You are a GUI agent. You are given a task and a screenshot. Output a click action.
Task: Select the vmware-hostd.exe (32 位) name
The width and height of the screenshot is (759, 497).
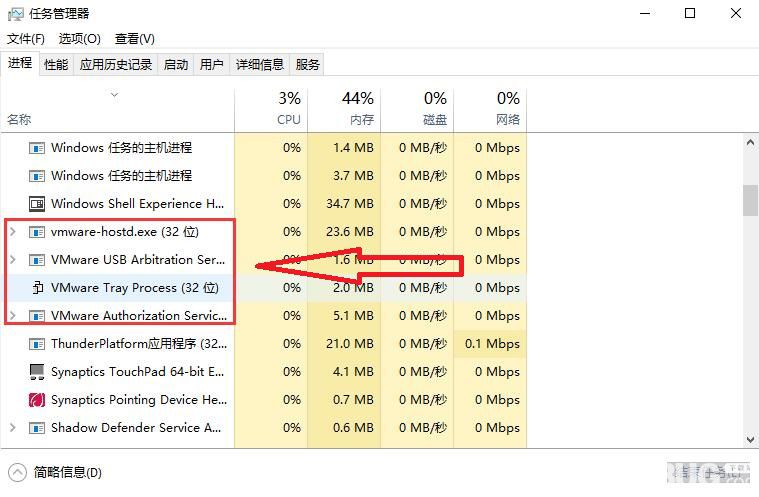point(125,232)
